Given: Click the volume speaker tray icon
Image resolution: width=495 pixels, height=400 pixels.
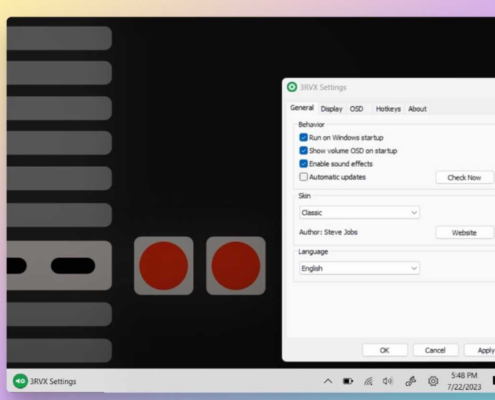Looking at the screenshot, I should (x=388, y=381).
